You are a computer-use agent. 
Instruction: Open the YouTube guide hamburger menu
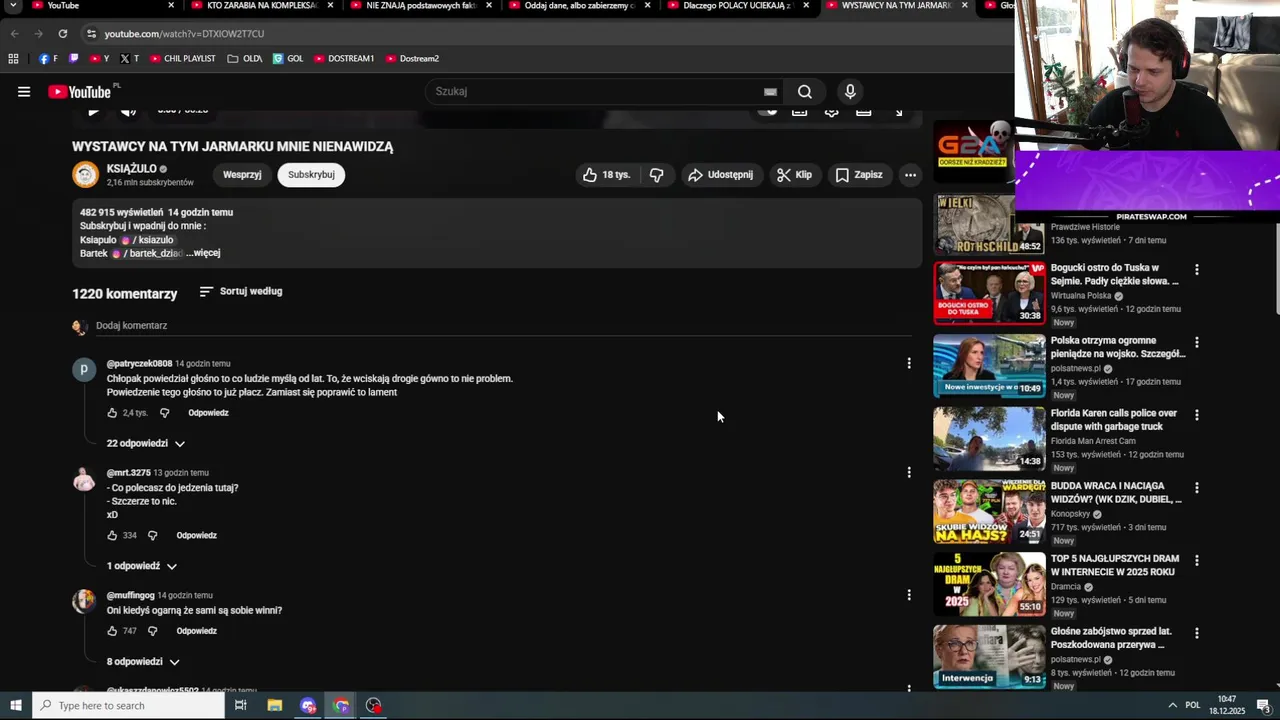[24, 92]
